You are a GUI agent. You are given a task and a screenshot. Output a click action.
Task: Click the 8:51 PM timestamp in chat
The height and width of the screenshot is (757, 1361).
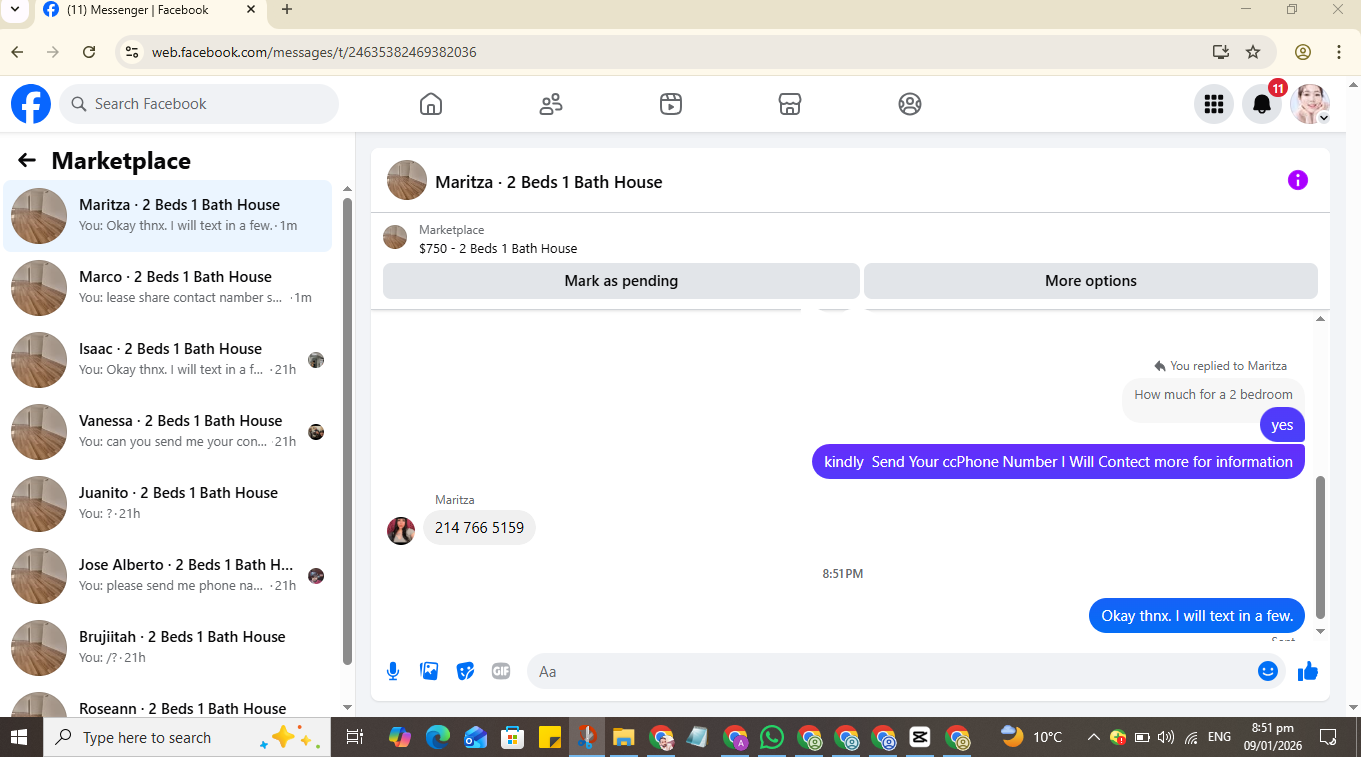tap(843, 574)
